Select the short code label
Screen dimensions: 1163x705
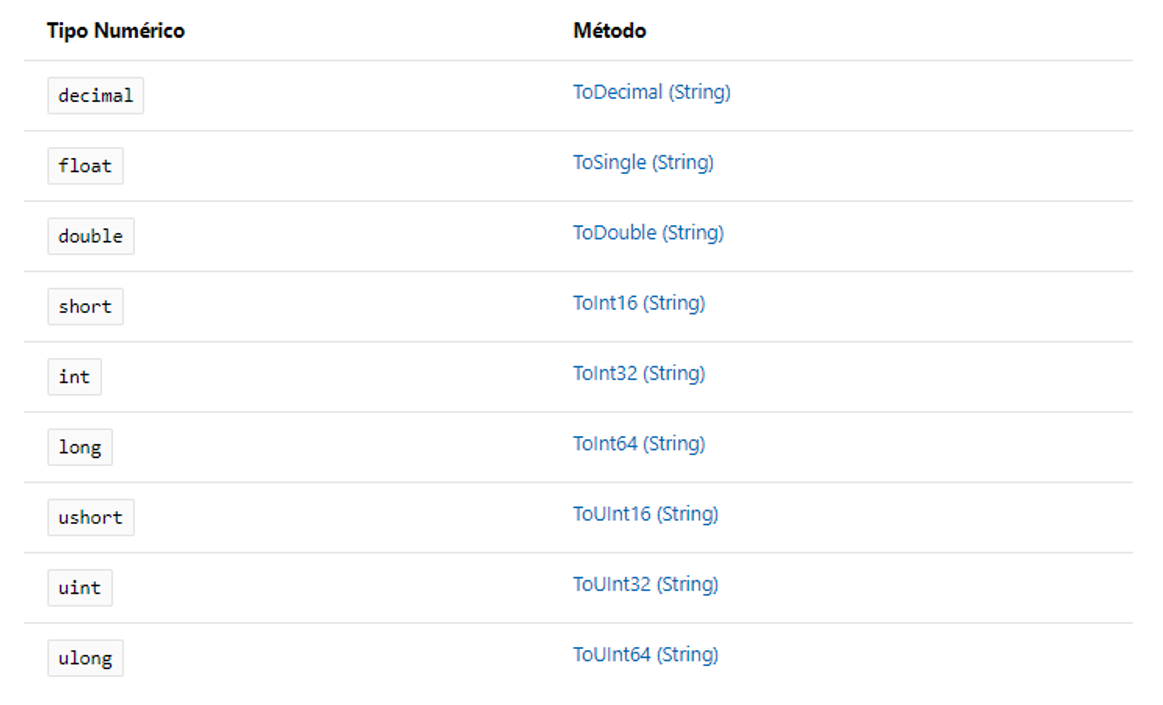pyautogui.click(x=85, y=307)
